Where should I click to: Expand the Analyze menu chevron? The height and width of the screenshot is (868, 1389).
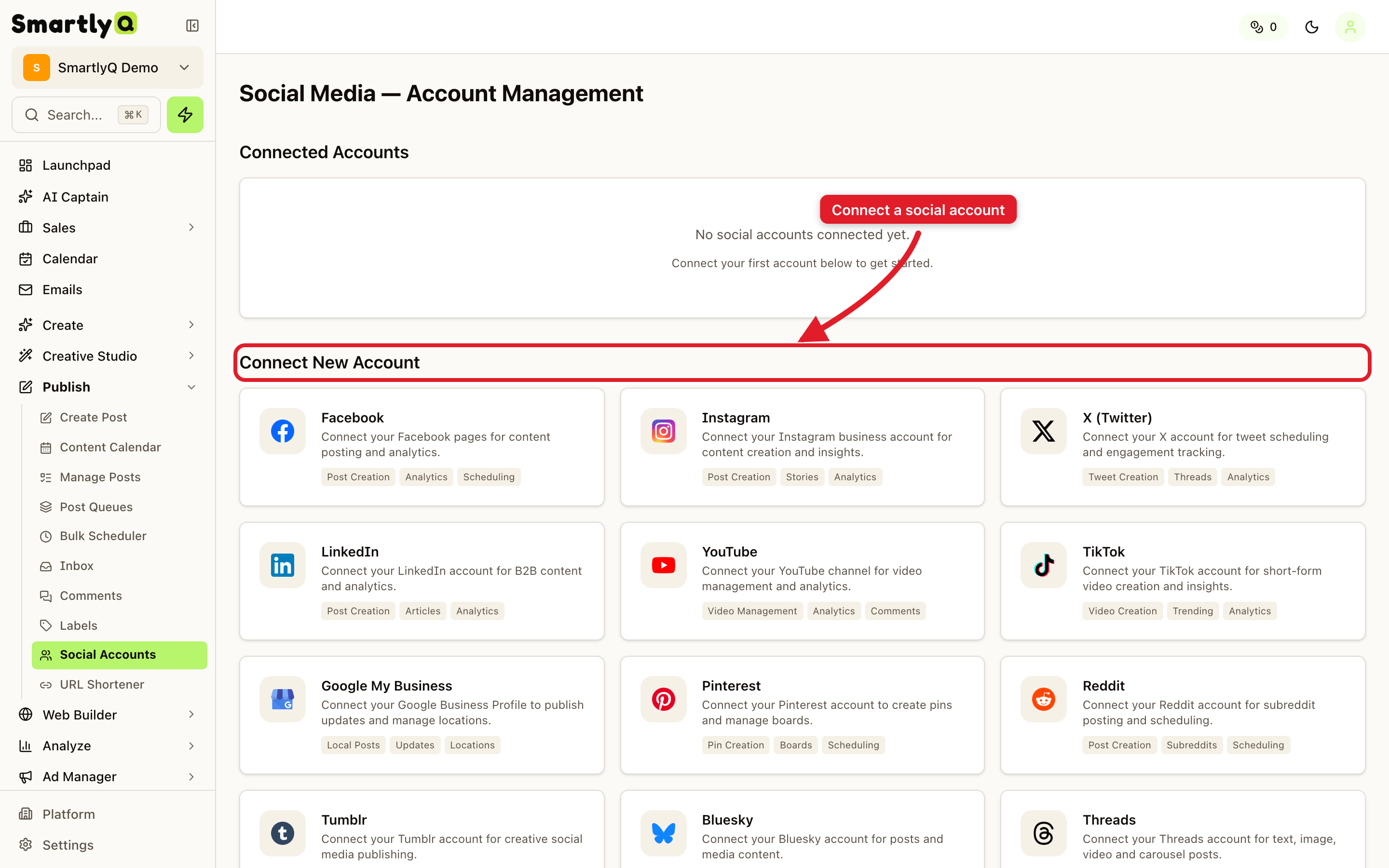(x=191, y=746)
